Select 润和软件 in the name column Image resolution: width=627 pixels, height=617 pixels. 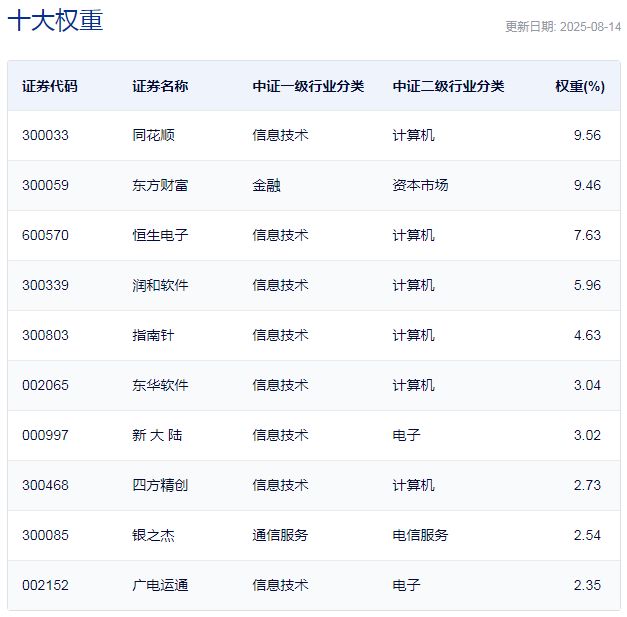coord(160,285)
